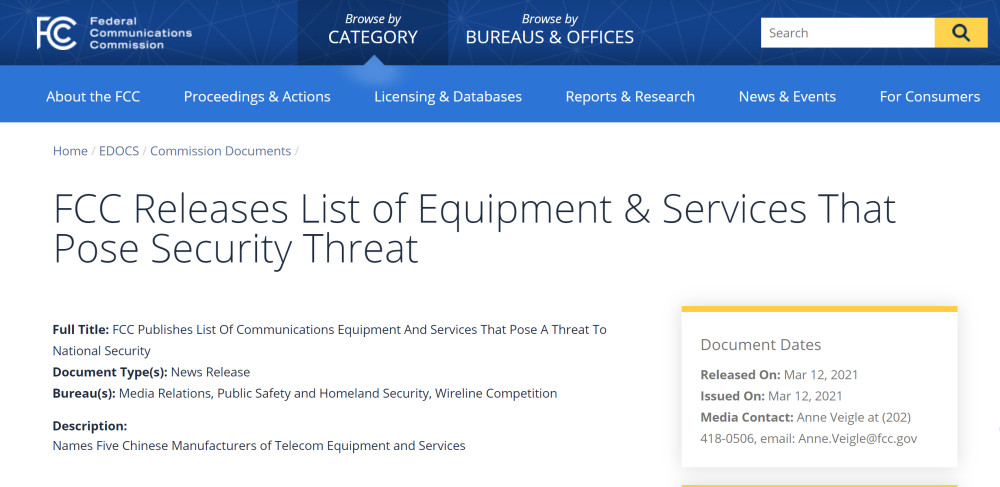Click the Description label
This screenshot has width=1000, height=487.
pos(90,426)
